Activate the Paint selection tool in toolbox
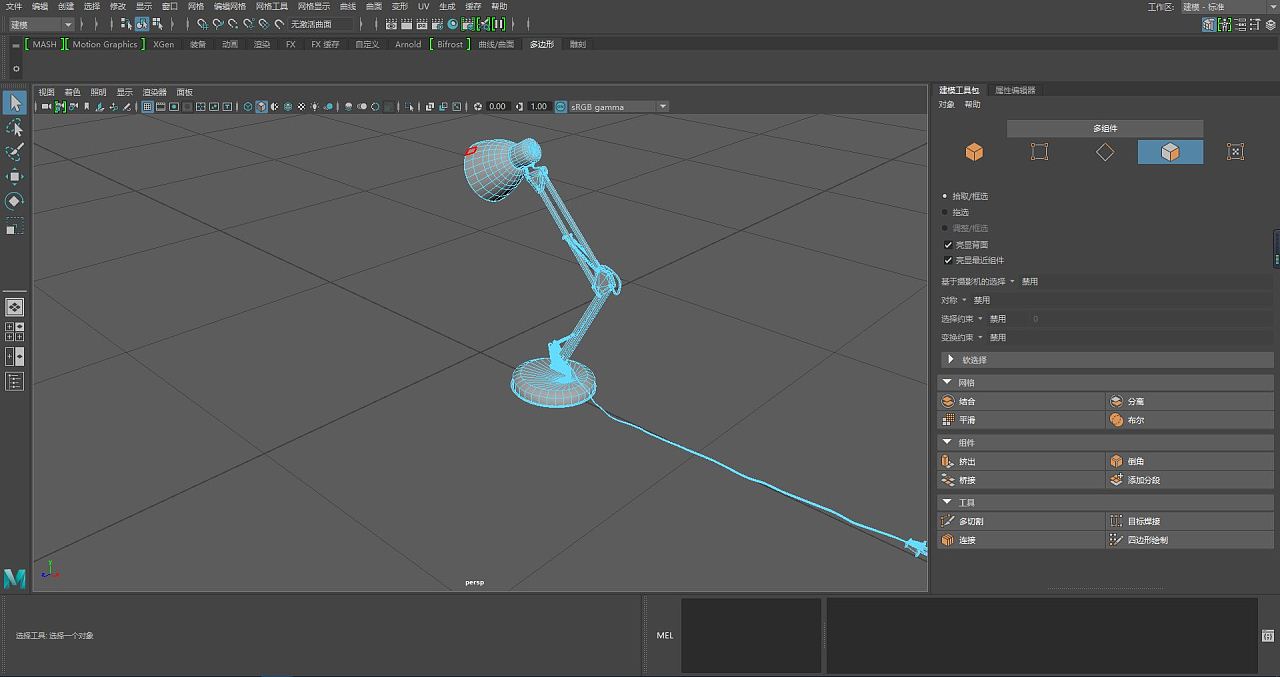The height and width of the screenshot is (677, 1280). coord(15,152)
